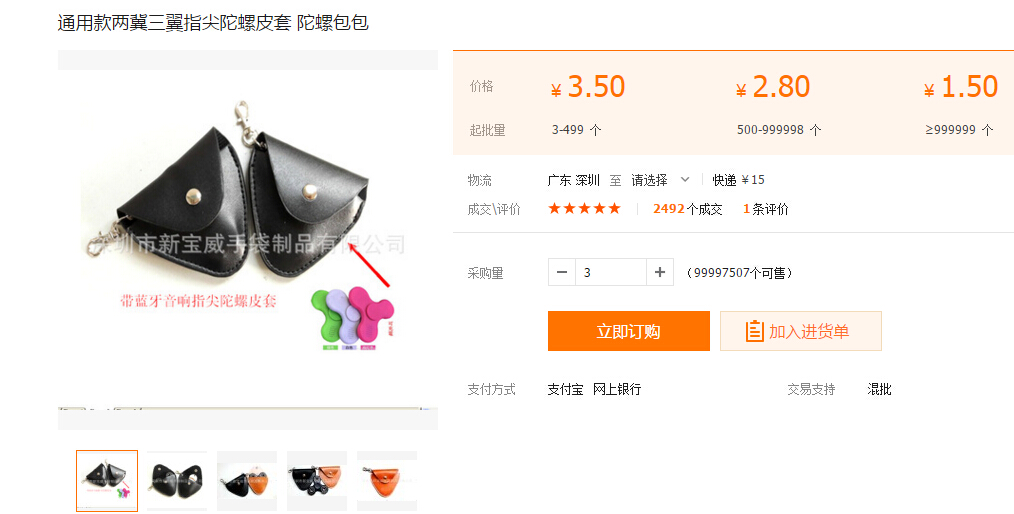1014x514 pixels.
Task: Click the main product image
Action: click(248, 239)
